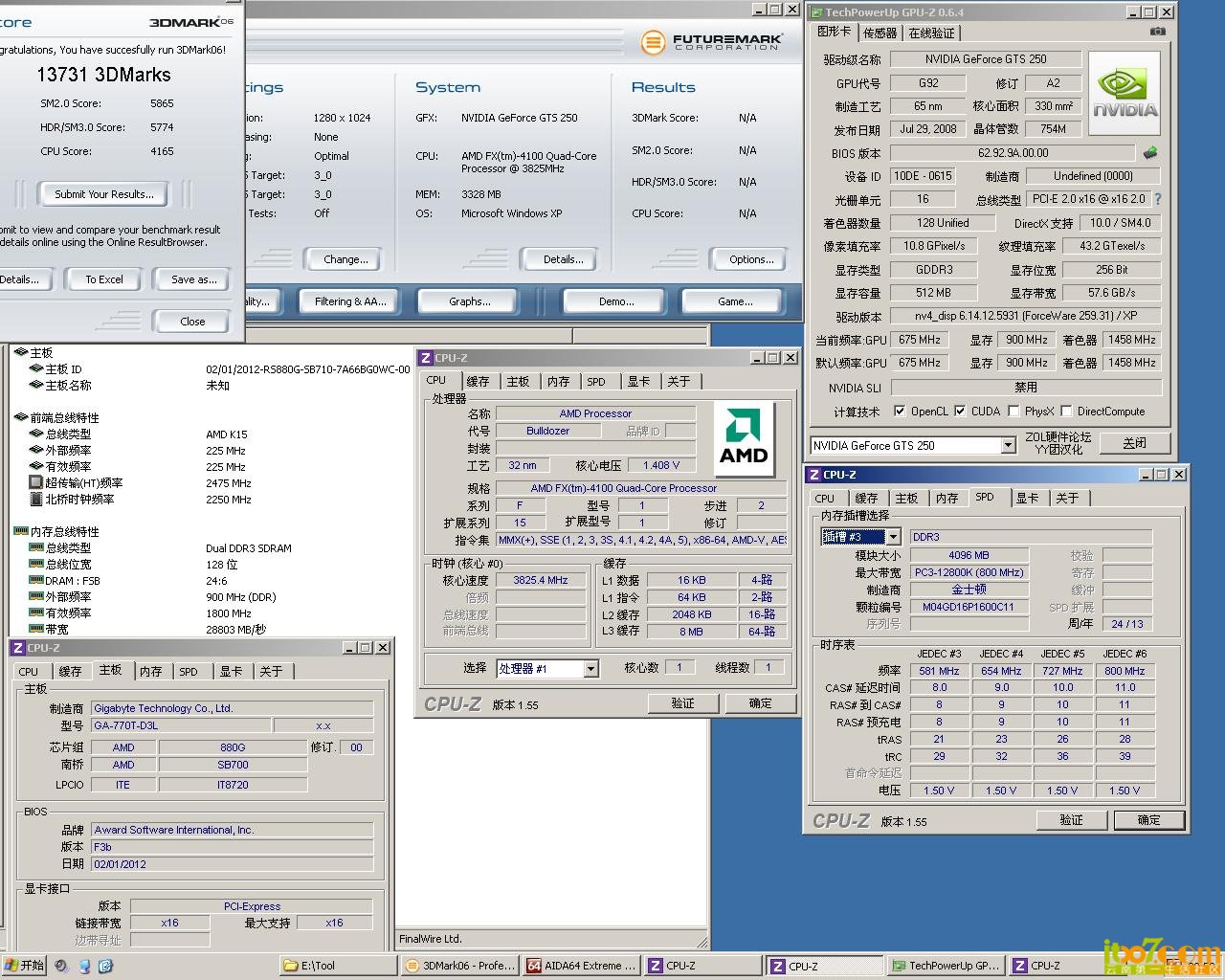
Task: Switch to AIDA64 Extreme from the taskbar
Action: [582, 966]
